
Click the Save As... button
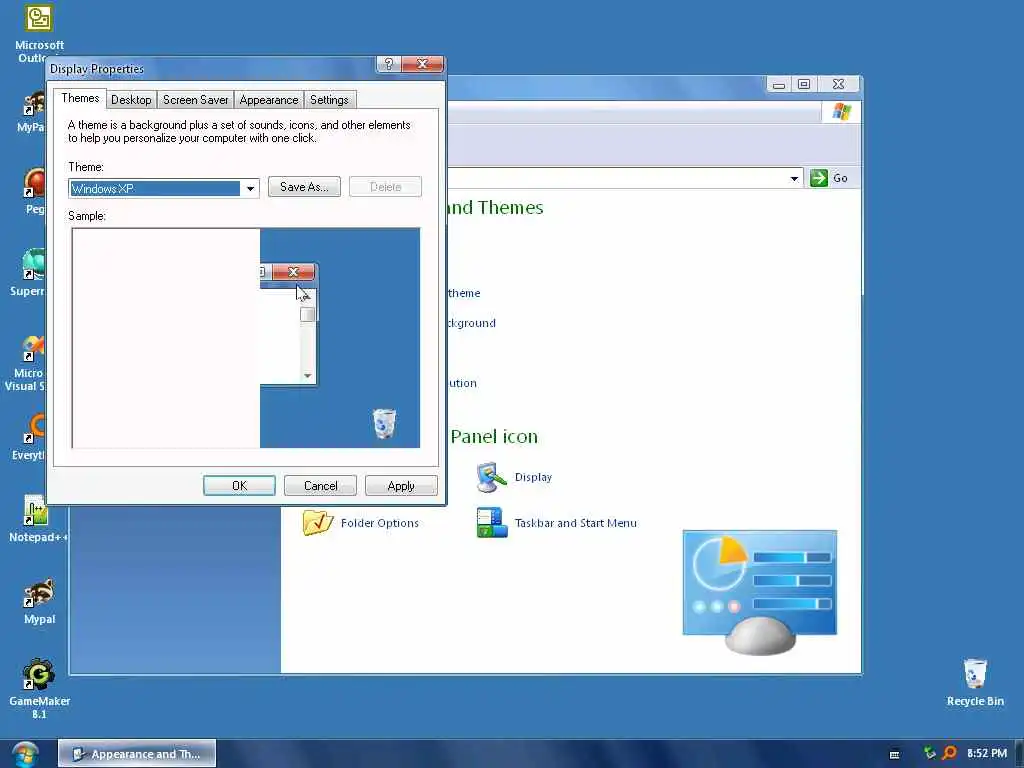pyautogui.click(x=304, y=187)
